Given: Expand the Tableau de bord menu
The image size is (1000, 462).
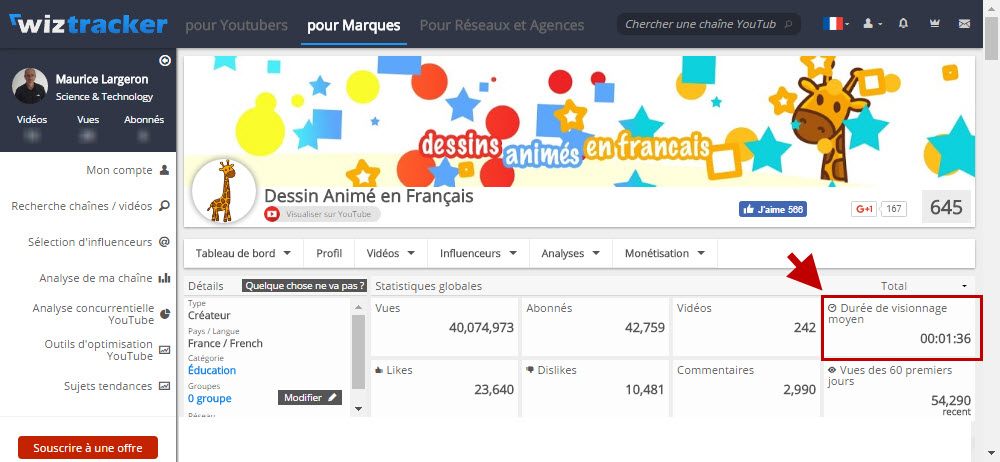Looking at the screenshot, I should tap(244, 253).
